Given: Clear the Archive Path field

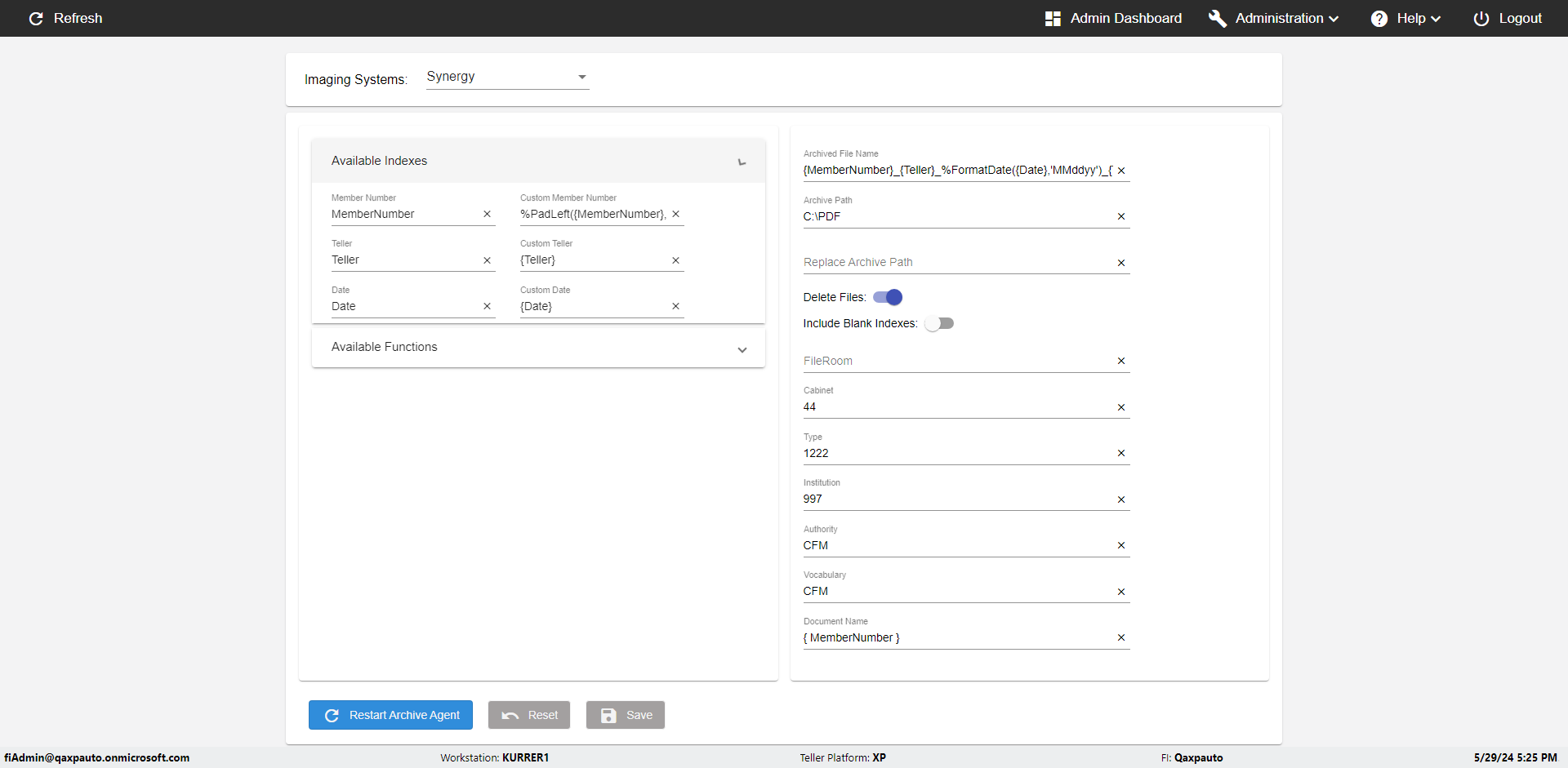Looking at the screenshot, I should click(x=1121, y=216).
